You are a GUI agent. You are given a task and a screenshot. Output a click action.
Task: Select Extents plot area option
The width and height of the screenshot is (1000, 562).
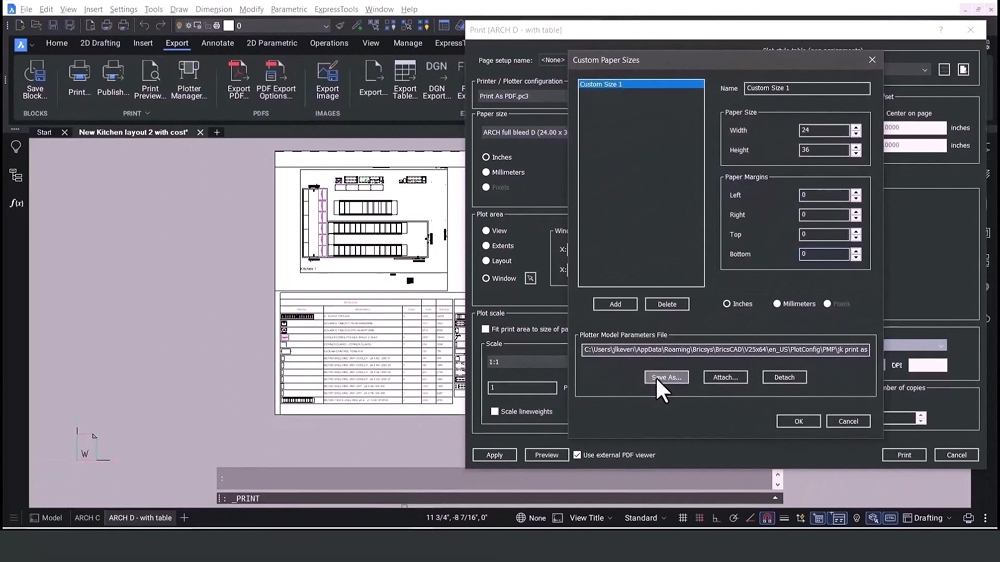[x=486, y=246]
